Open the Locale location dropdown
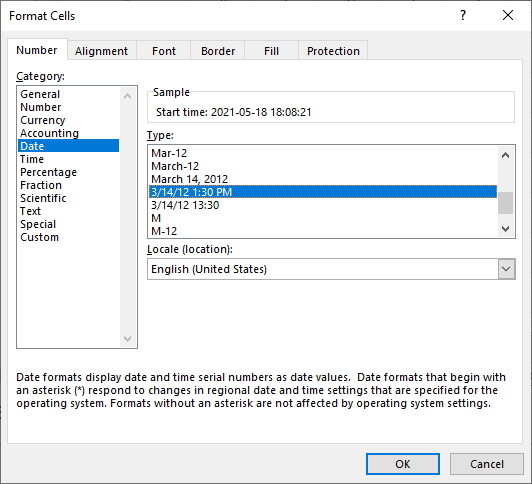Screen dimensions: 532x484 coord(506,269)
